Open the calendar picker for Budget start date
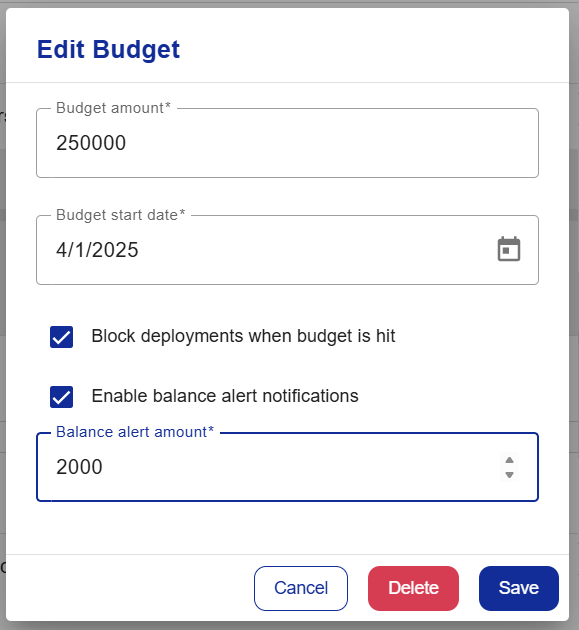This screenshot has width=579, height=630. [509, 250]
